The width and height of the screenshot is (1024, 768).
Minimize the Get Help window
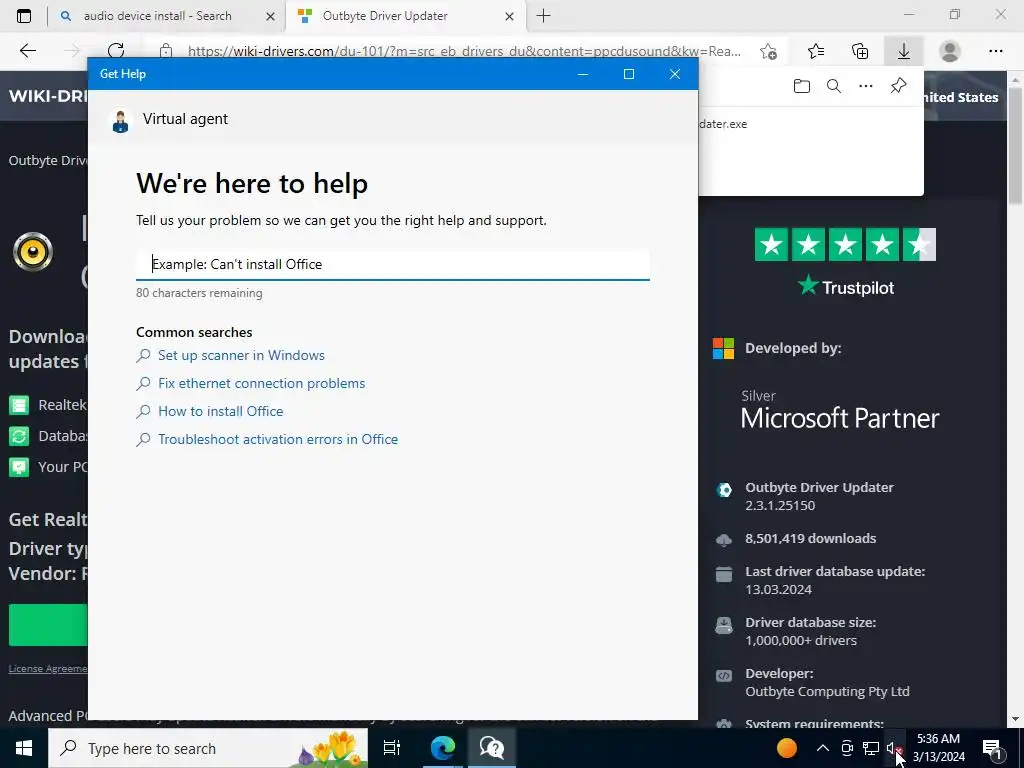pyautogui.click(x=583, y=74)
